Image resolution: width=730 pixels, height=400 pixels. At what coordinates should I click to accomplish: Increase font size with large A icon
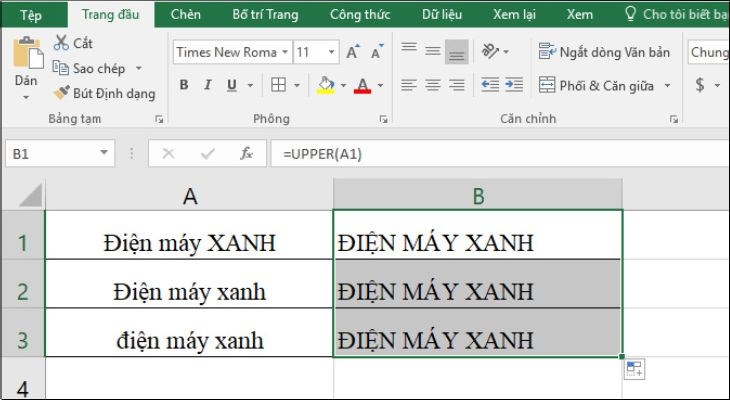tap(353, 52)
